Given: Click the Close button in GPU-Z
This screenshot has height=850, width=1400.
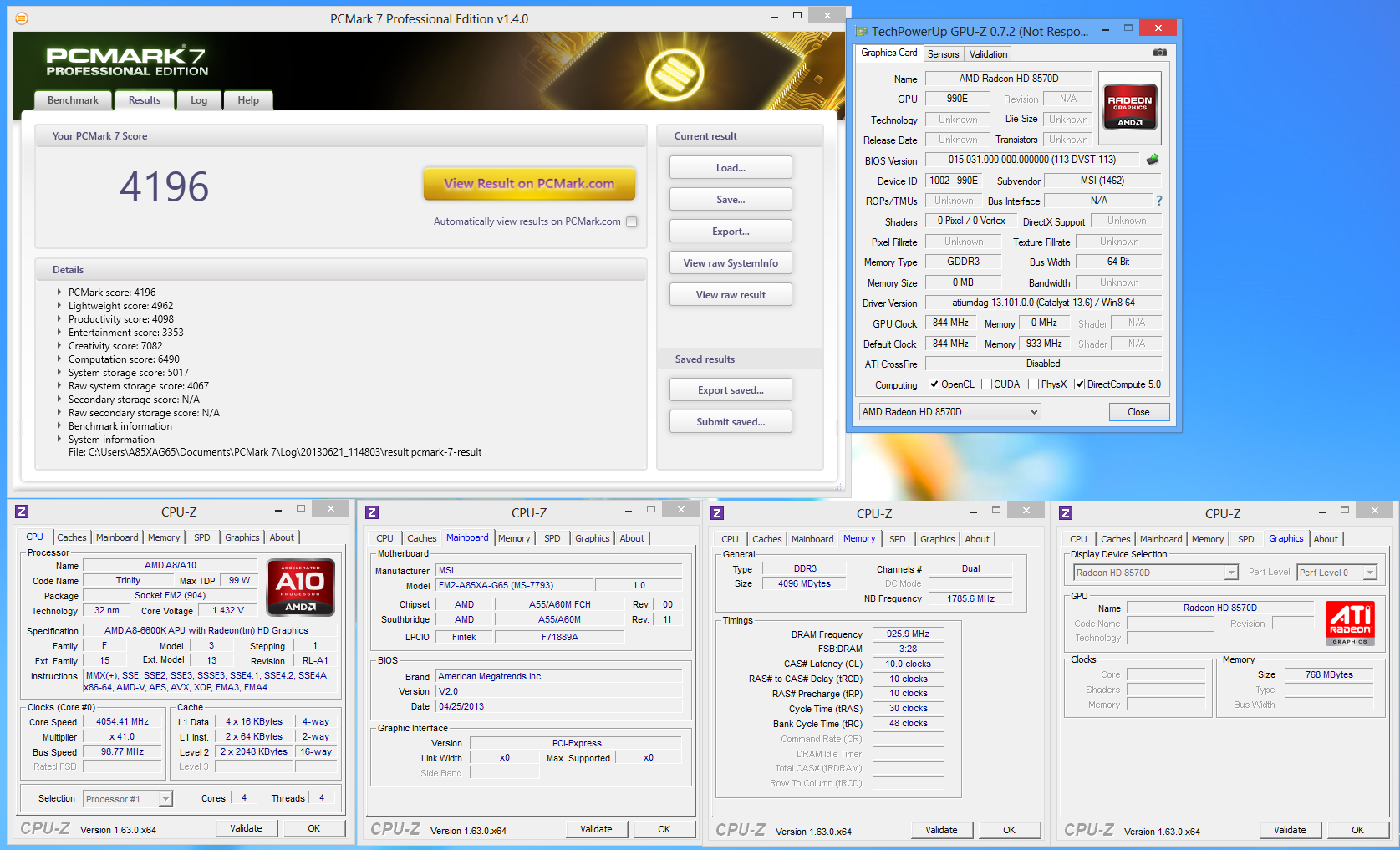Looking at the screenshot, I should point(1138,412).
